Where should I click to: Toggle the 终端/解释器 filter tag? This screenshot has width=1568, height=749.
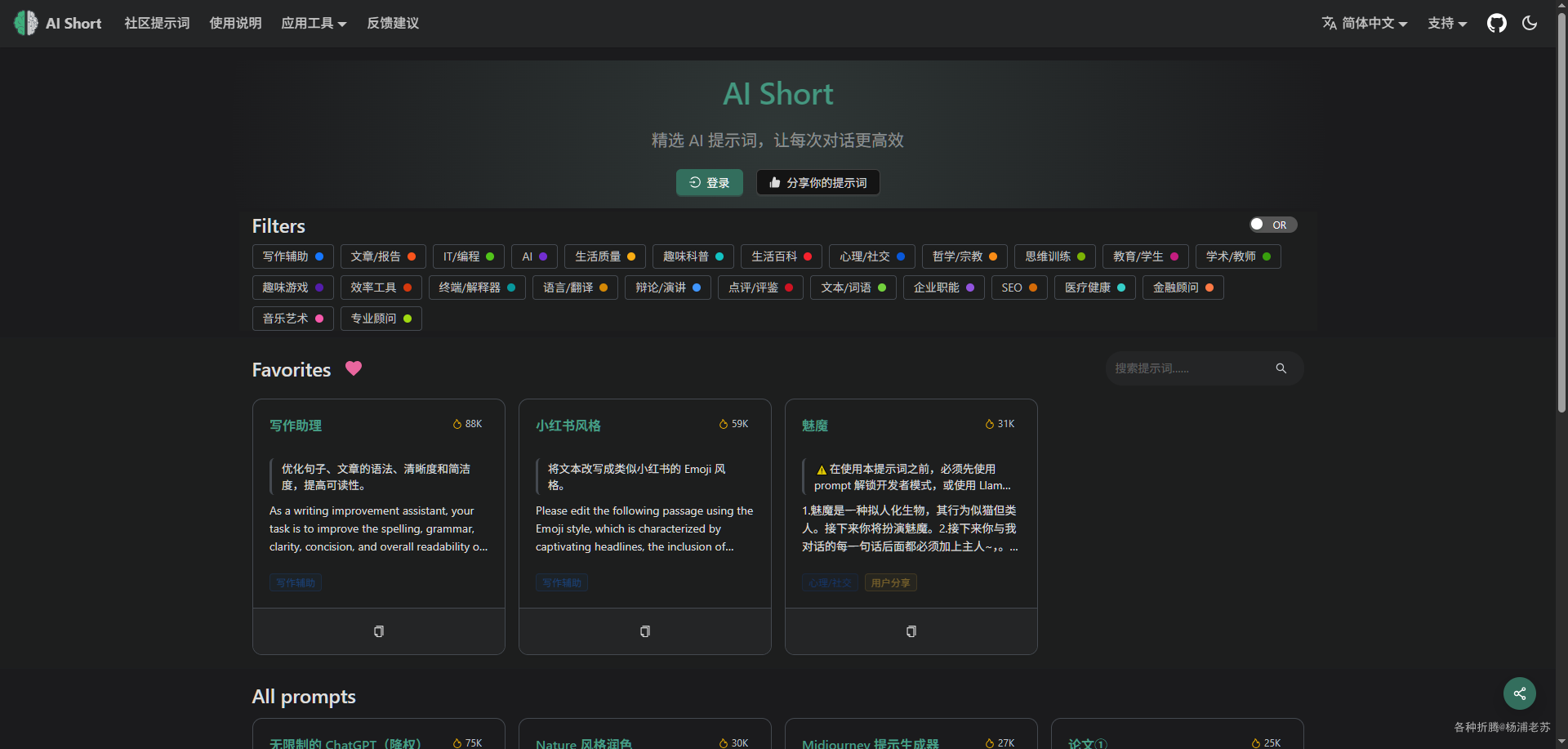click(477, 288)
